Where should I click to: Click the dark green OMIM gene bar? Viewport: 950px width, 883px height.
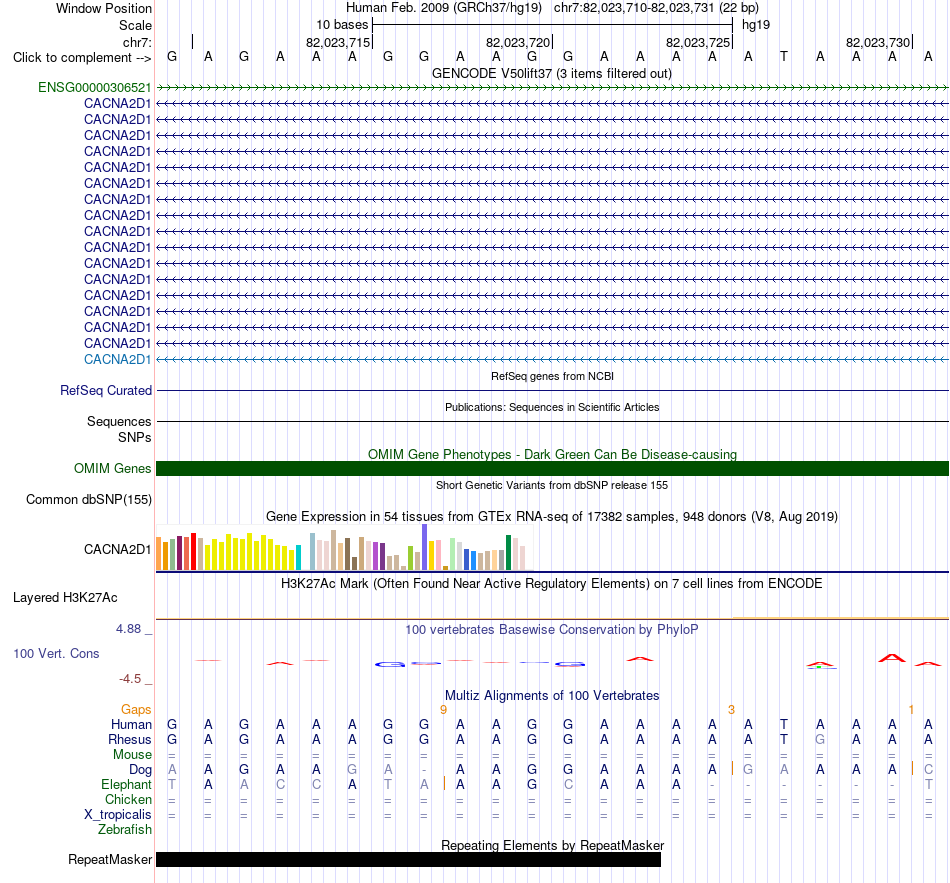point(553,468)
